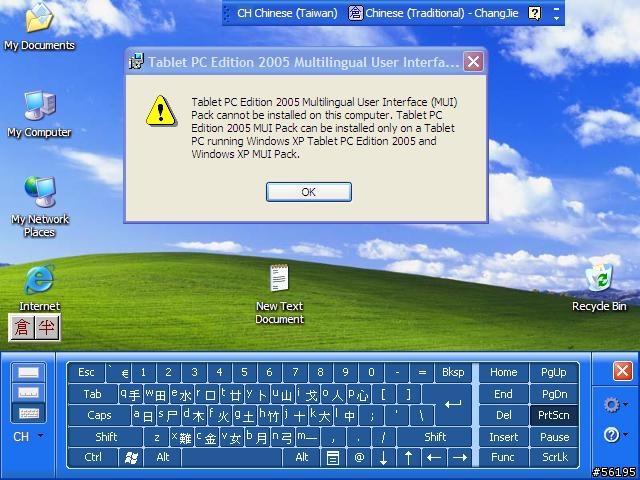Tap the right arrow key

459,458
